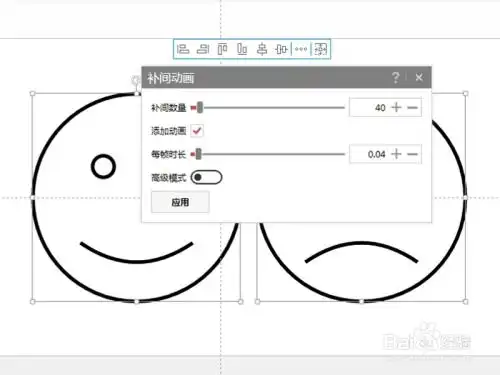Viewport: 500px width, 375px height.
Task: Click the 补间动画 dialog title bar
Action: (287, 78)
